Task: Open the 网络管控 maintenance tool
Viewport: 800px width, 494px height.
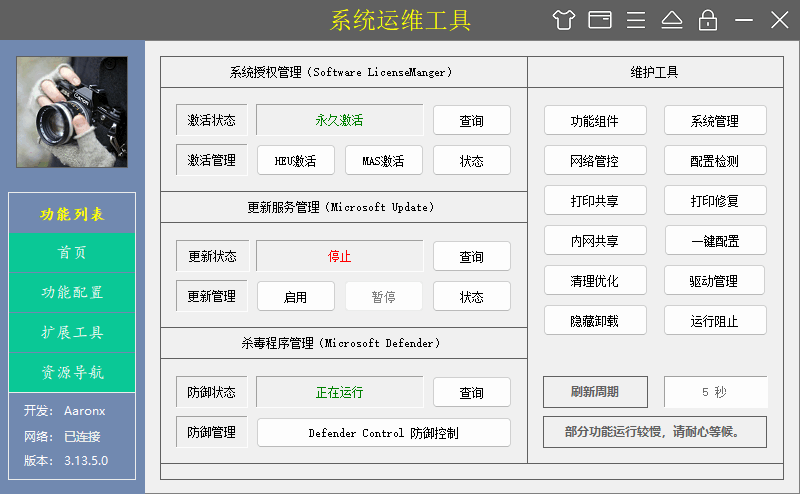Action: [x=595, y=161]
